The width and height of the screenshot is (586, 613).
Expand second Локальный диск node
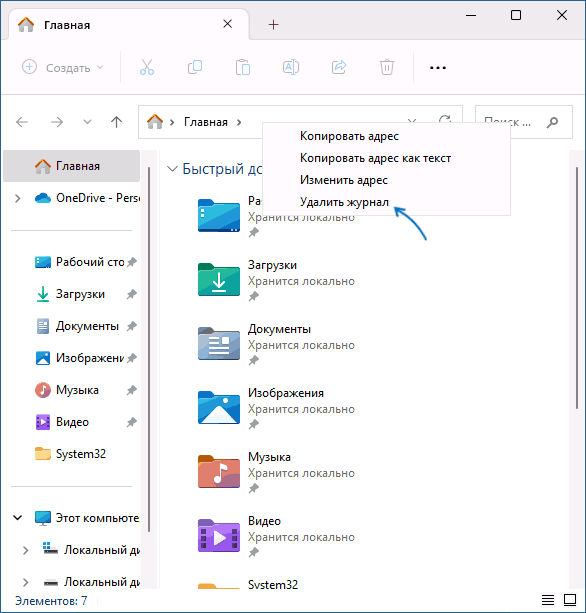click(x=25, y=583)
